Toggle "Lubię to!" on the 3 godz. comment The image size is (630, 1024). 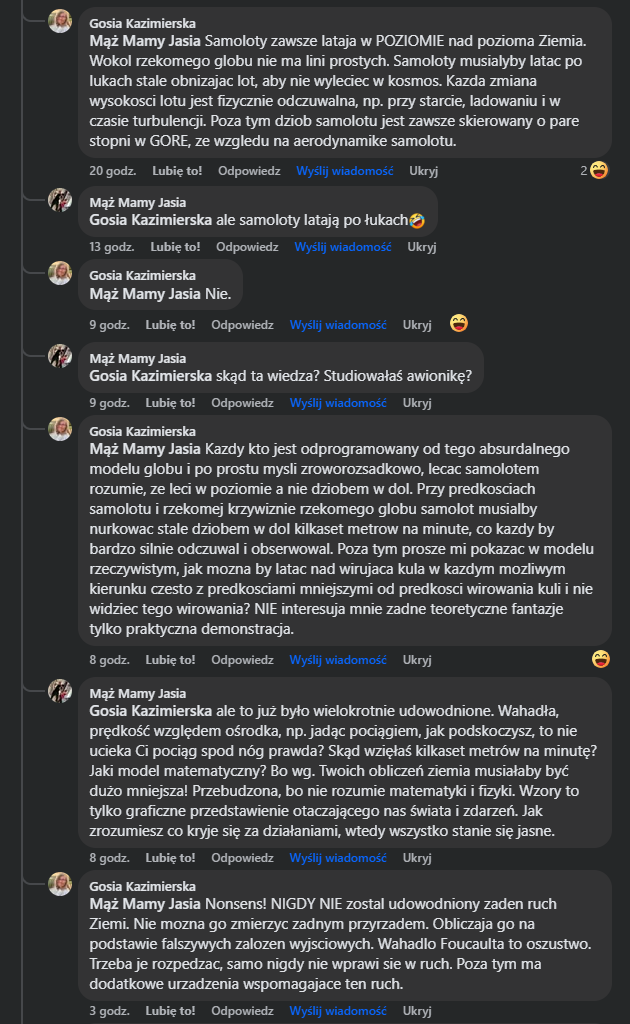pos(170,1011)
